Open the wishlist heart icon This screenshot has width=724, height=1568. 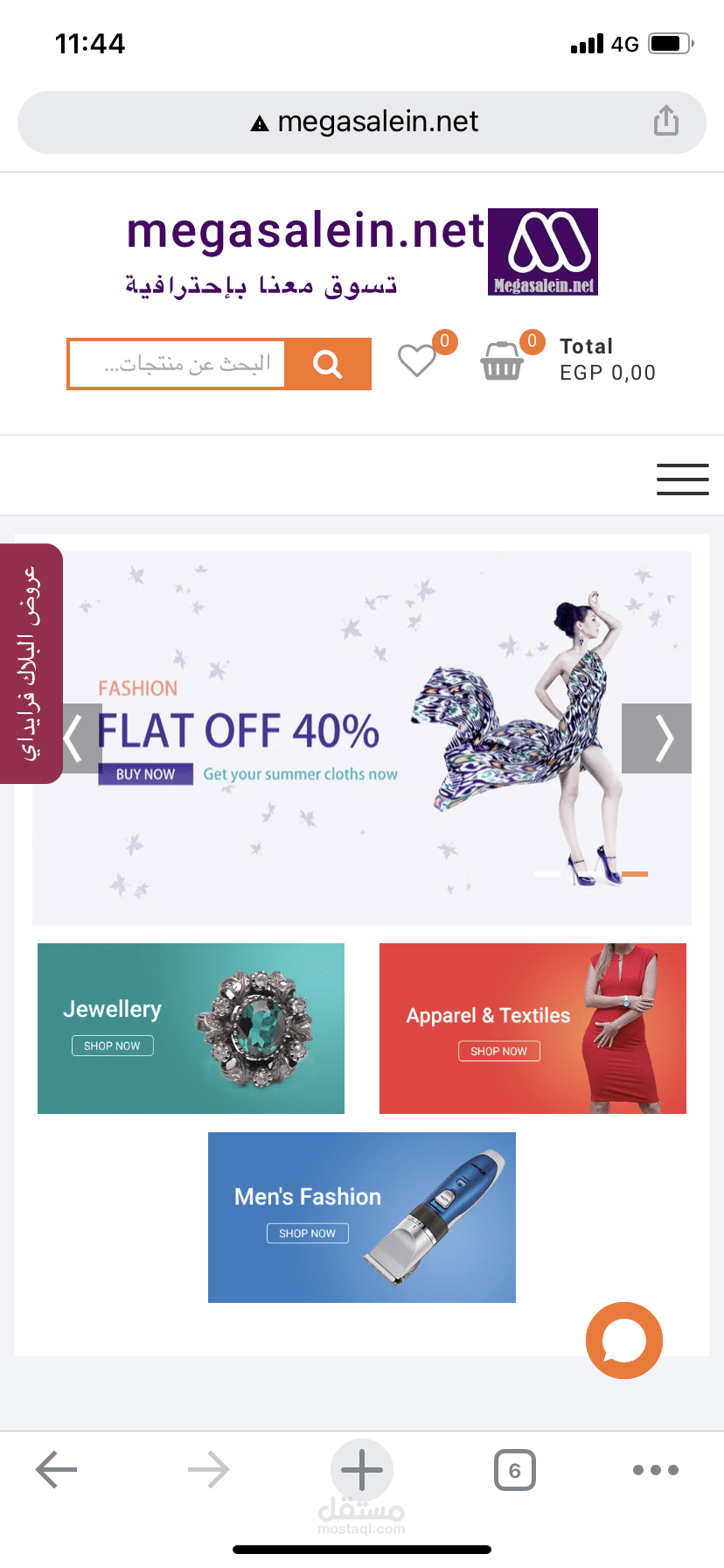[417, 360]
